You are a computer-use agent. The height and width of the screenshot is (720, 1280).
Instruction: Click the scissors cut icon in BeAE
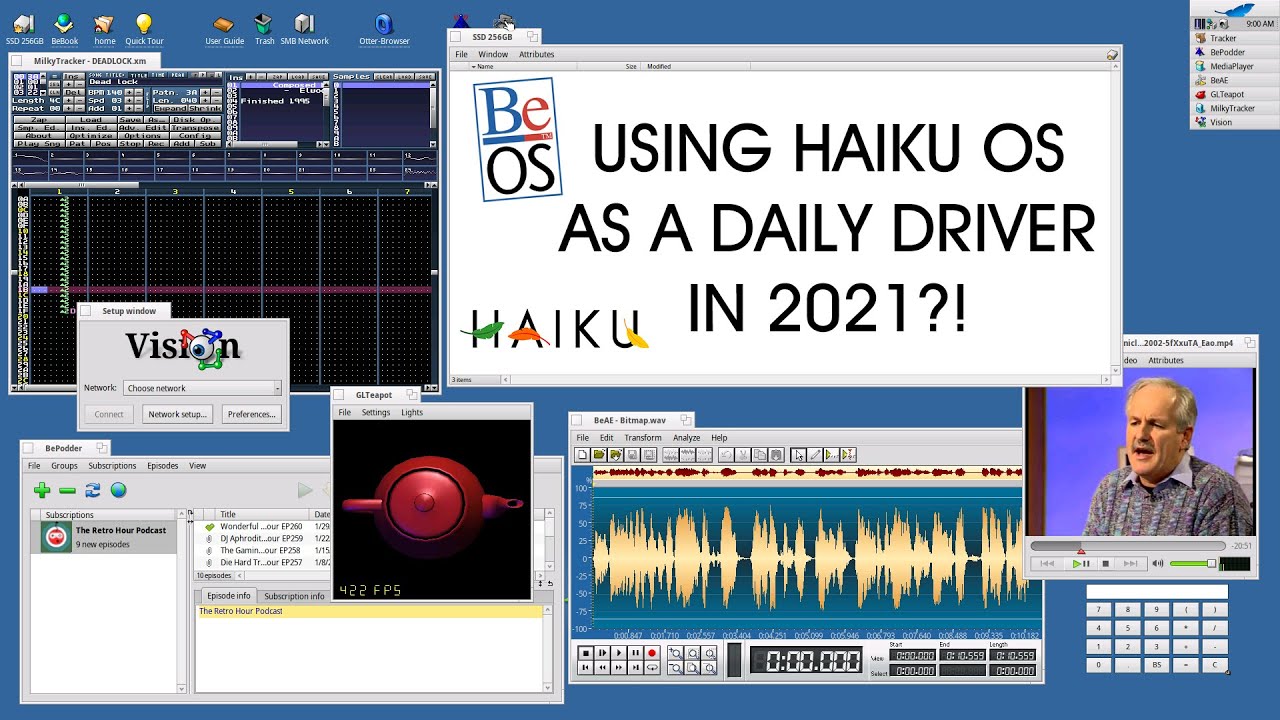(x=743, y=455)
